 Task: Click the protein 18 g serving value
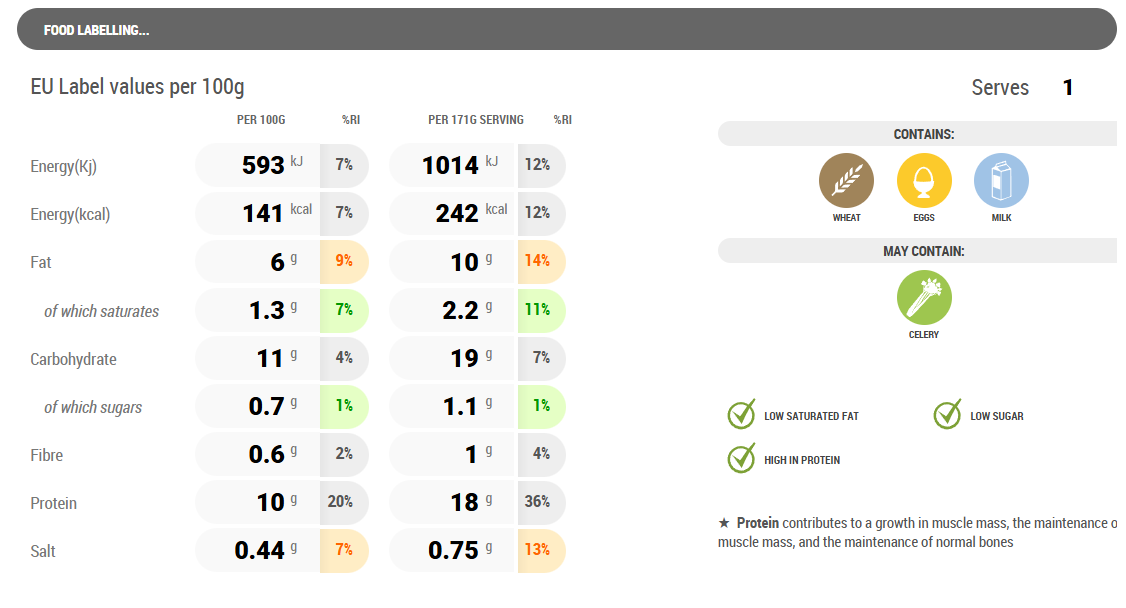(x=465, y=502)
